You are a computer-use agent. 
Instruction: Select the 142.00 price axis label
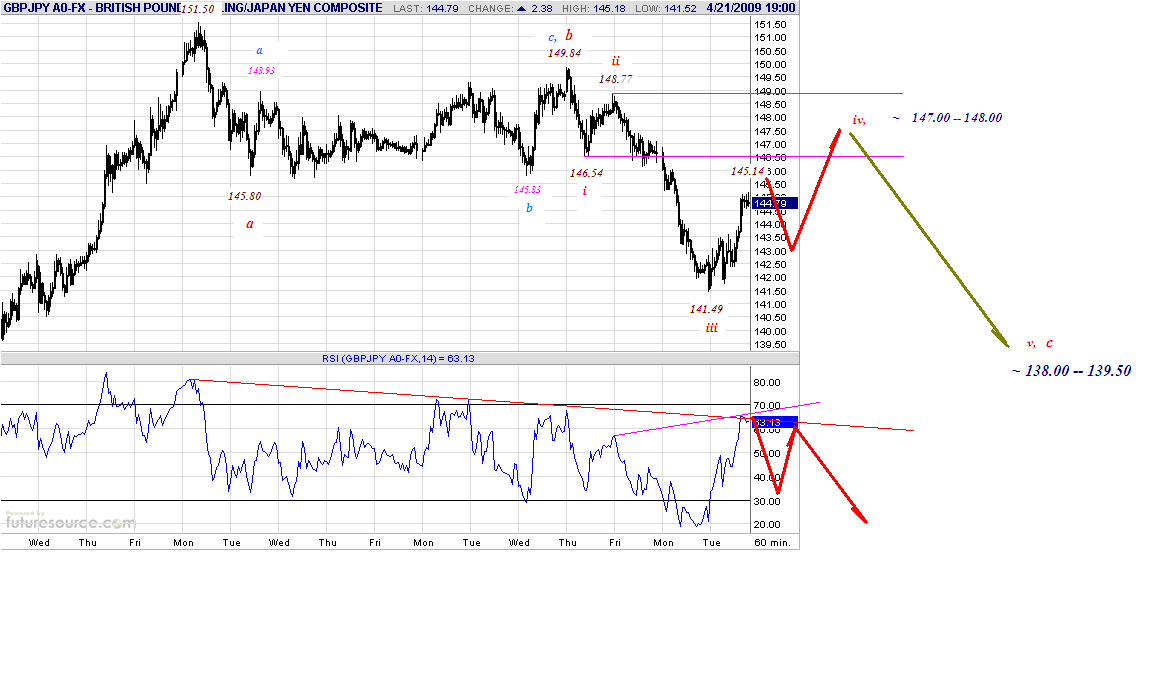point(770,278)
